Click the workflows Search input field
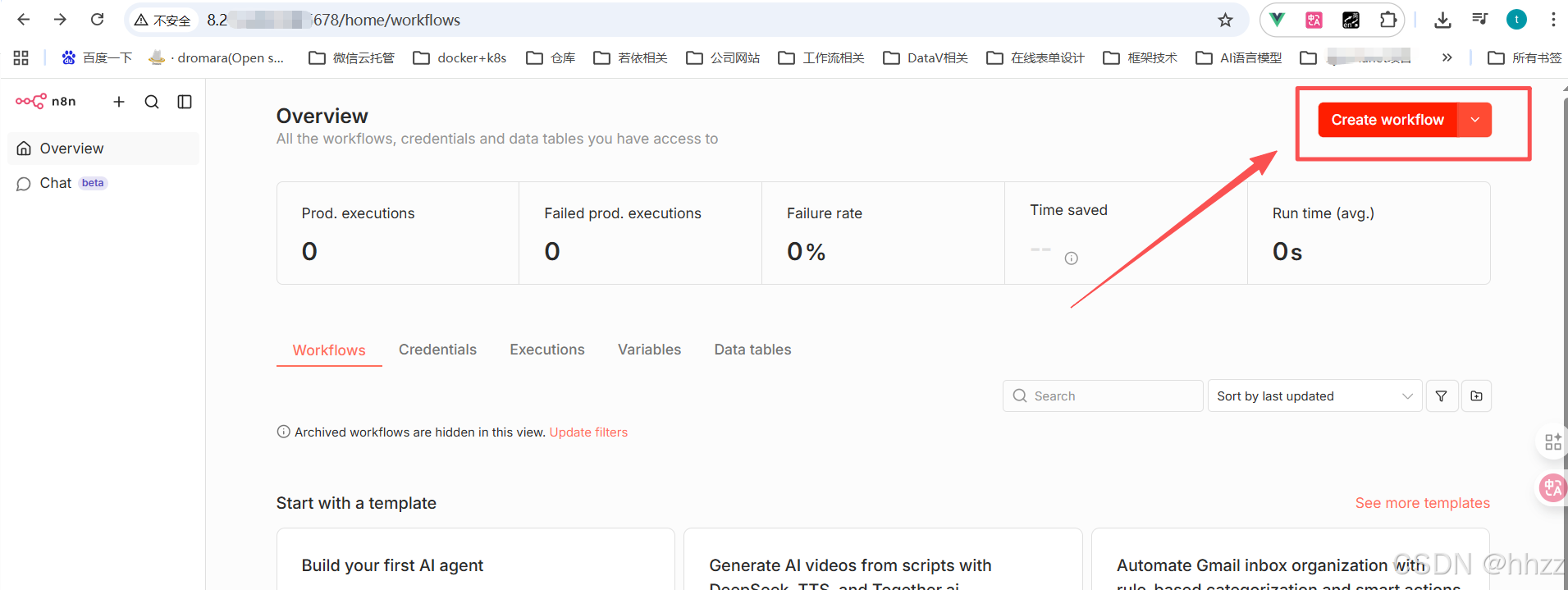This screenshot has width=1568, height=590. coord(1103,396)
